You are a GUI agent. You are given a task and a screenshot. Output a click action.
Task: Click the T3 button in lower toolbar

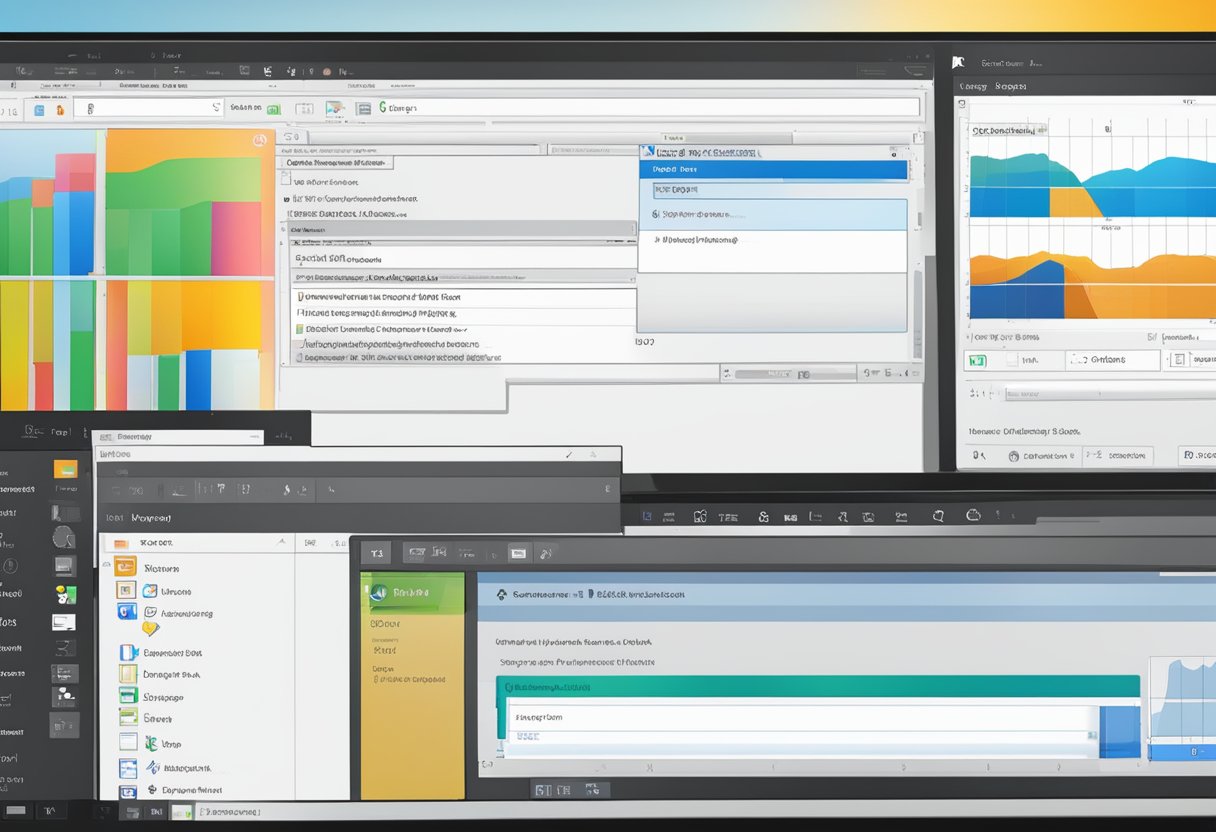tap(377, 553)
